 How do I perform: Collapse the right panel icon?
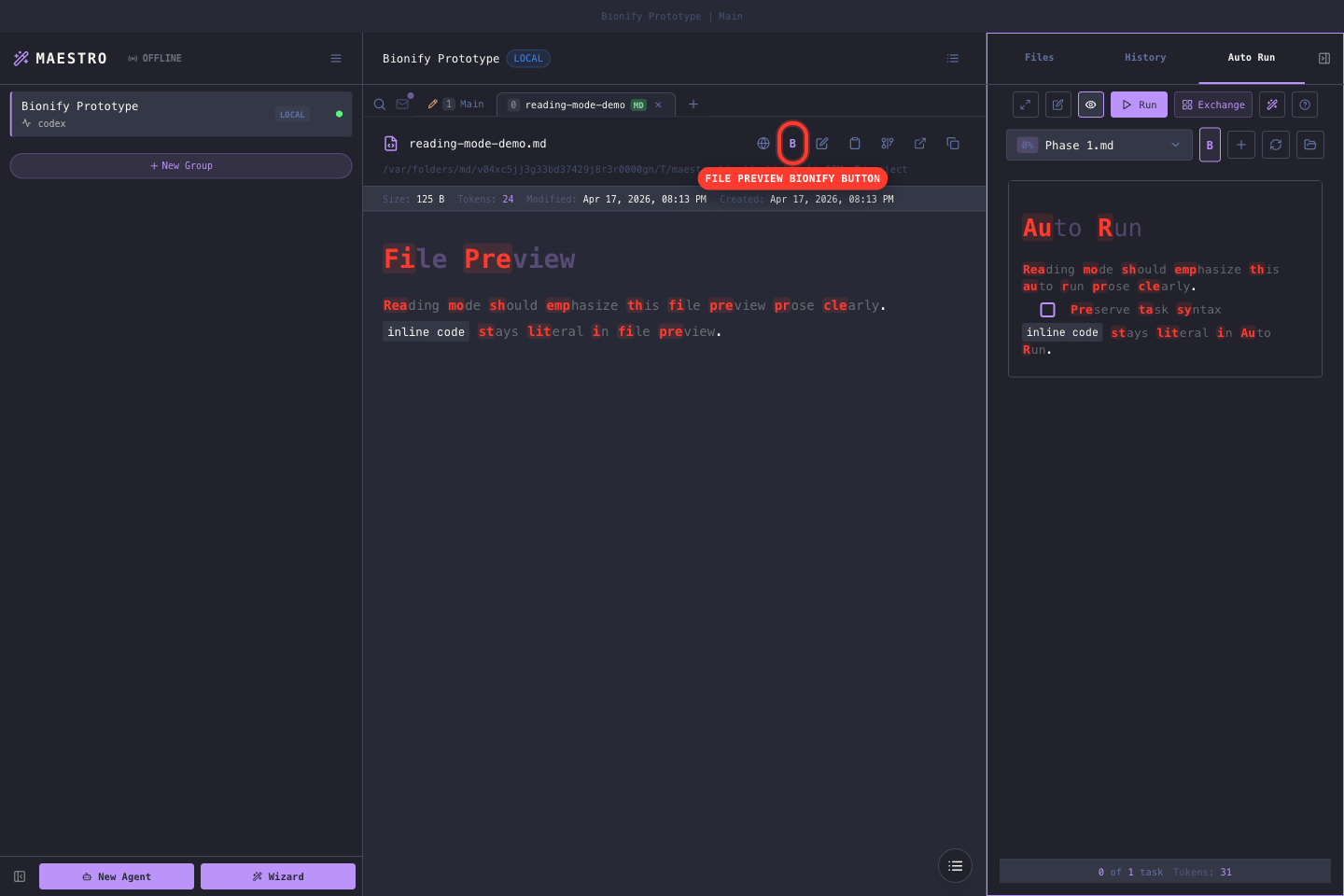point(1323,58)
